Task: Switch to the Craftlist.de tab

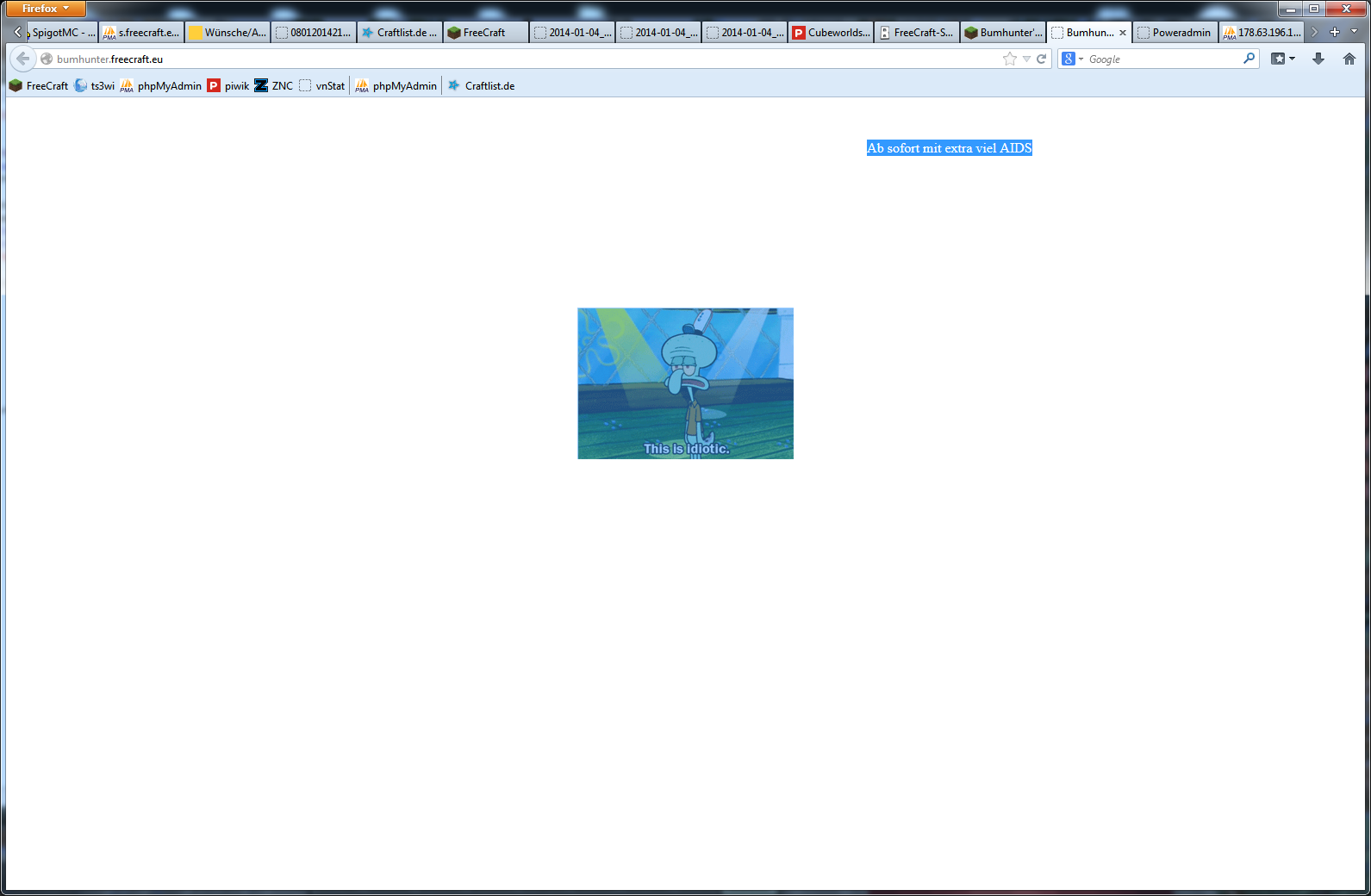Action: click(400, 33)
